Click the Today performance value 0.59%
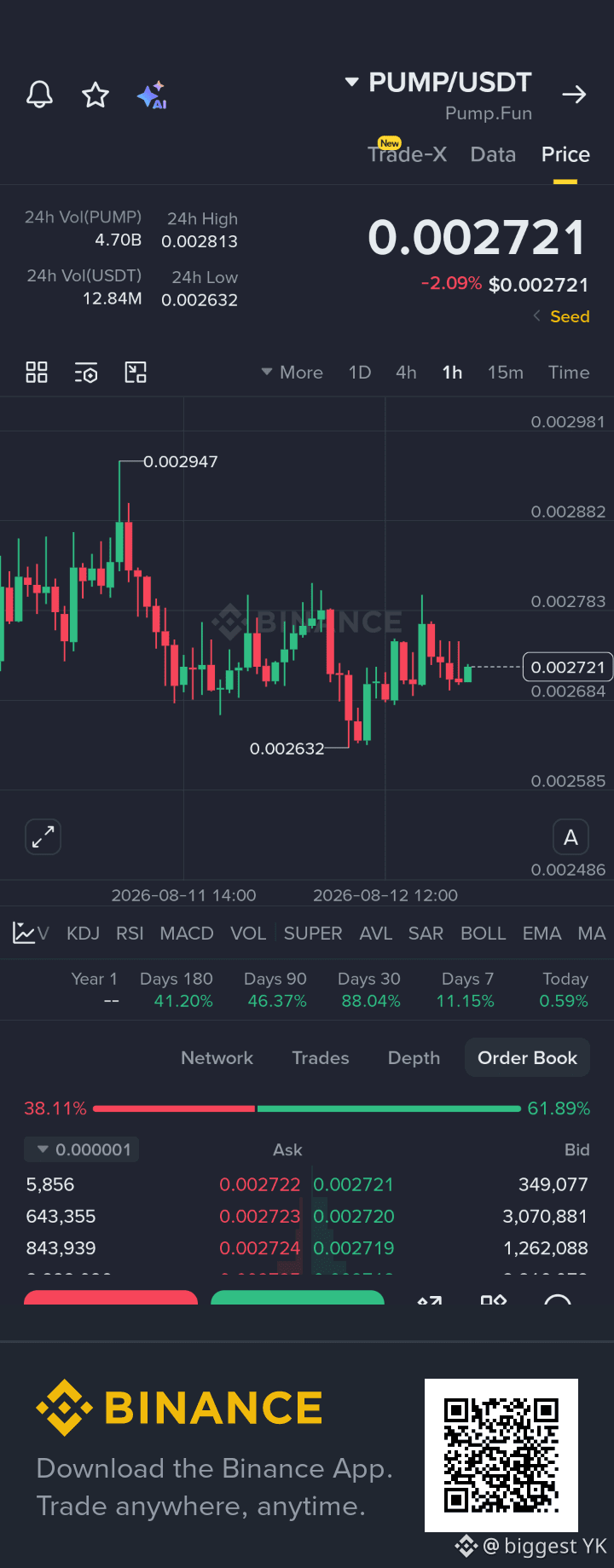The height and width of the screenshot is (1568, 614). point(564,1001)
